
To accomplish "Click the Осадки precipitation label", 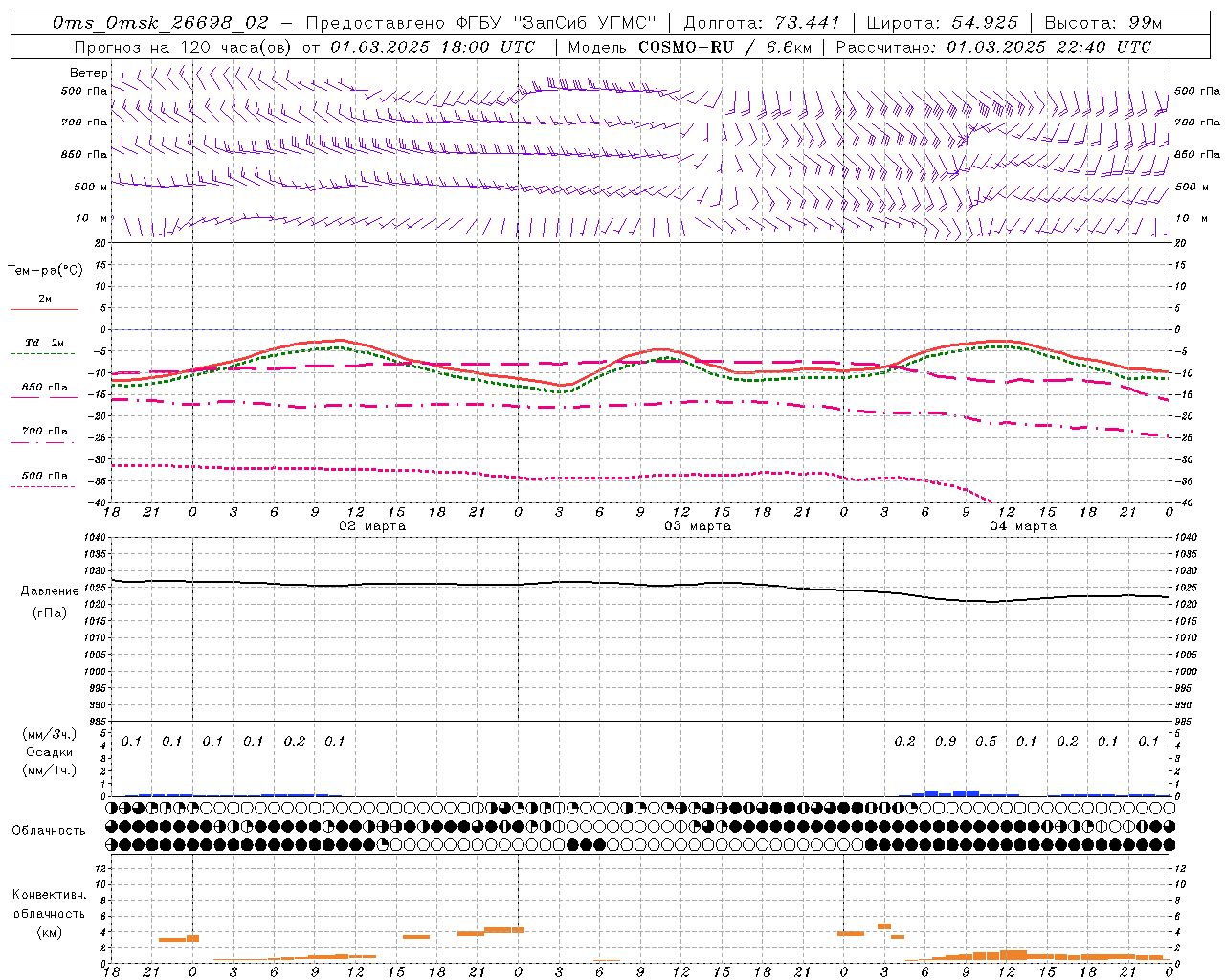I will [x=49, y=752].
